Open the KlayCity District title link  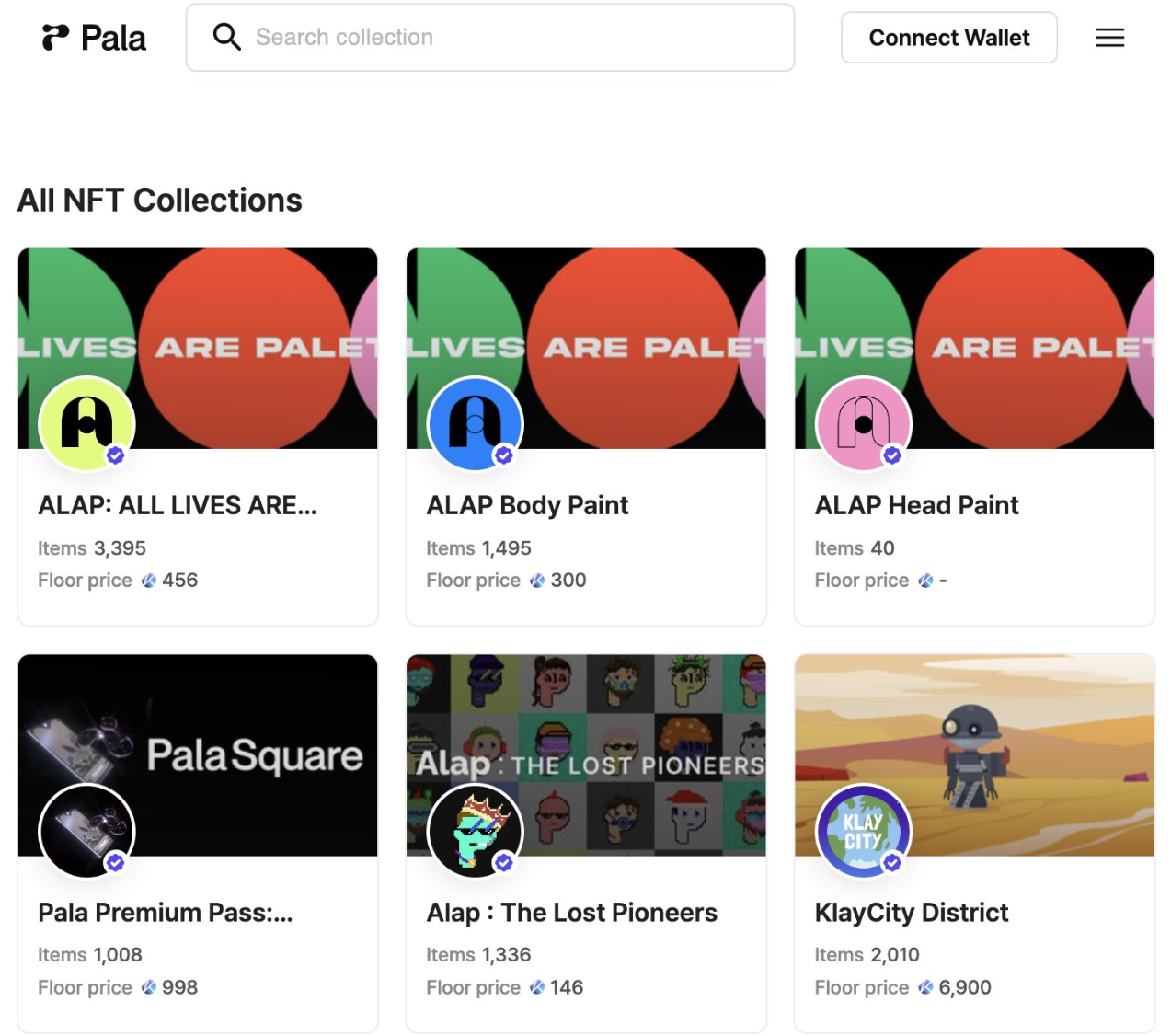(911, 913)
